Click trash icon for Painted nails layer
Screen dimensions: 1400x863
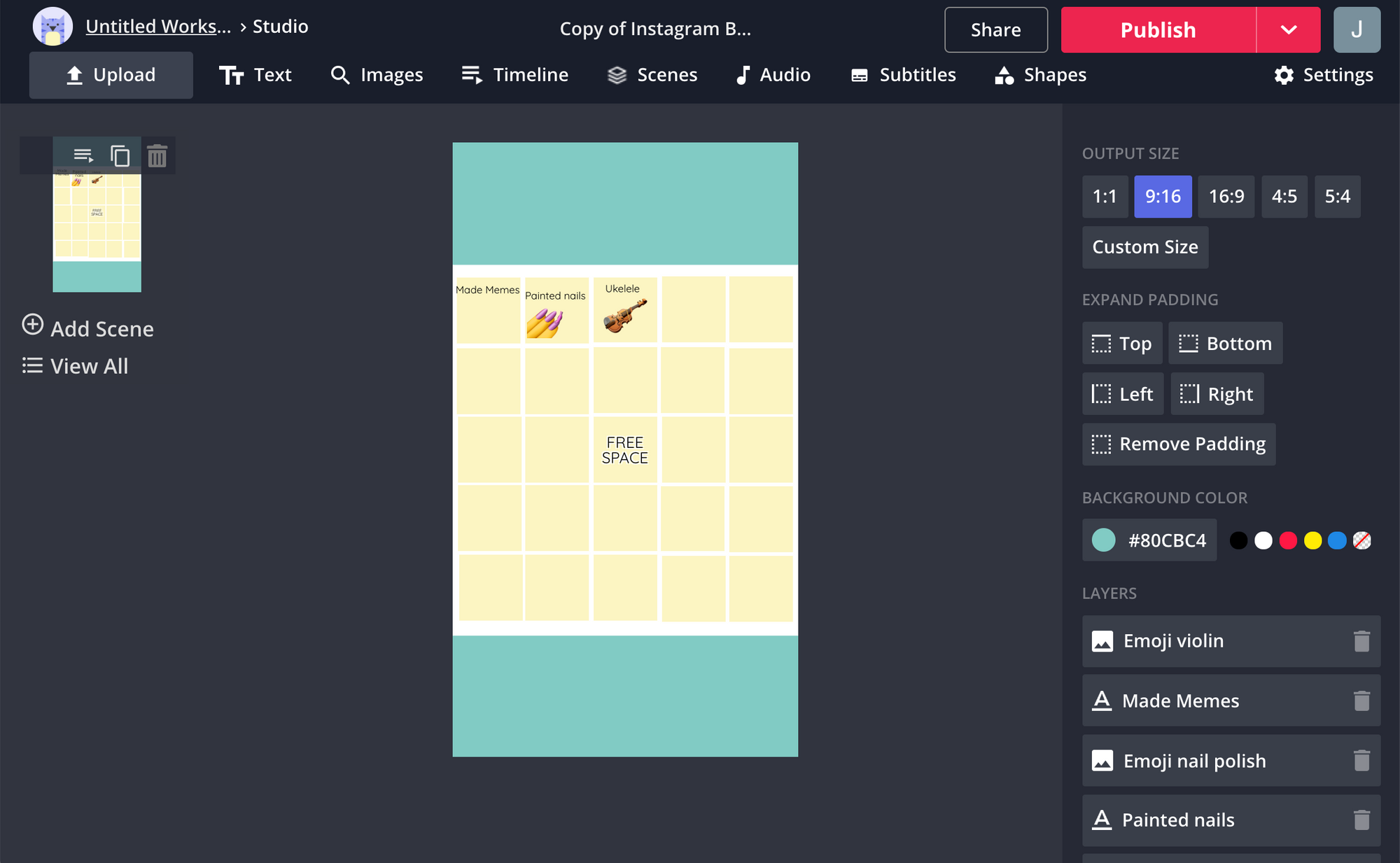[1361, 820]
